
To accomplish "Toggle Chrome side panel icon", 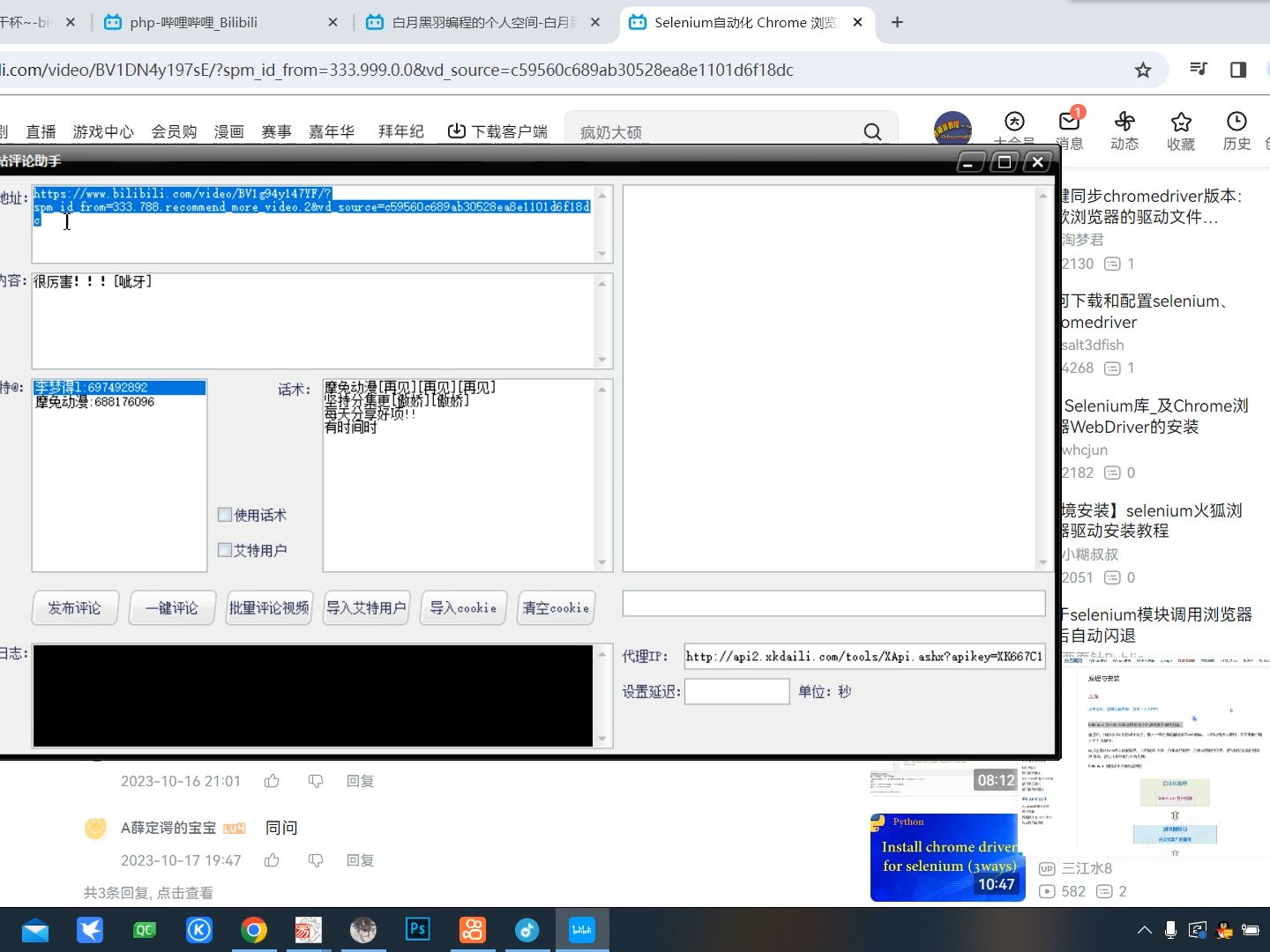I will click(1238, 70).
